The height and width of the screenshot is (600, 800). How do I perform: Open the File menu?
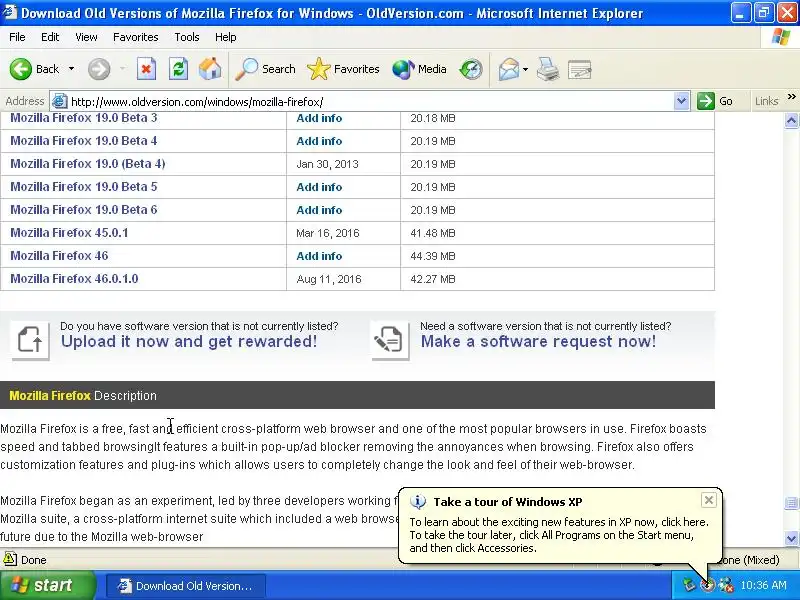17,37
